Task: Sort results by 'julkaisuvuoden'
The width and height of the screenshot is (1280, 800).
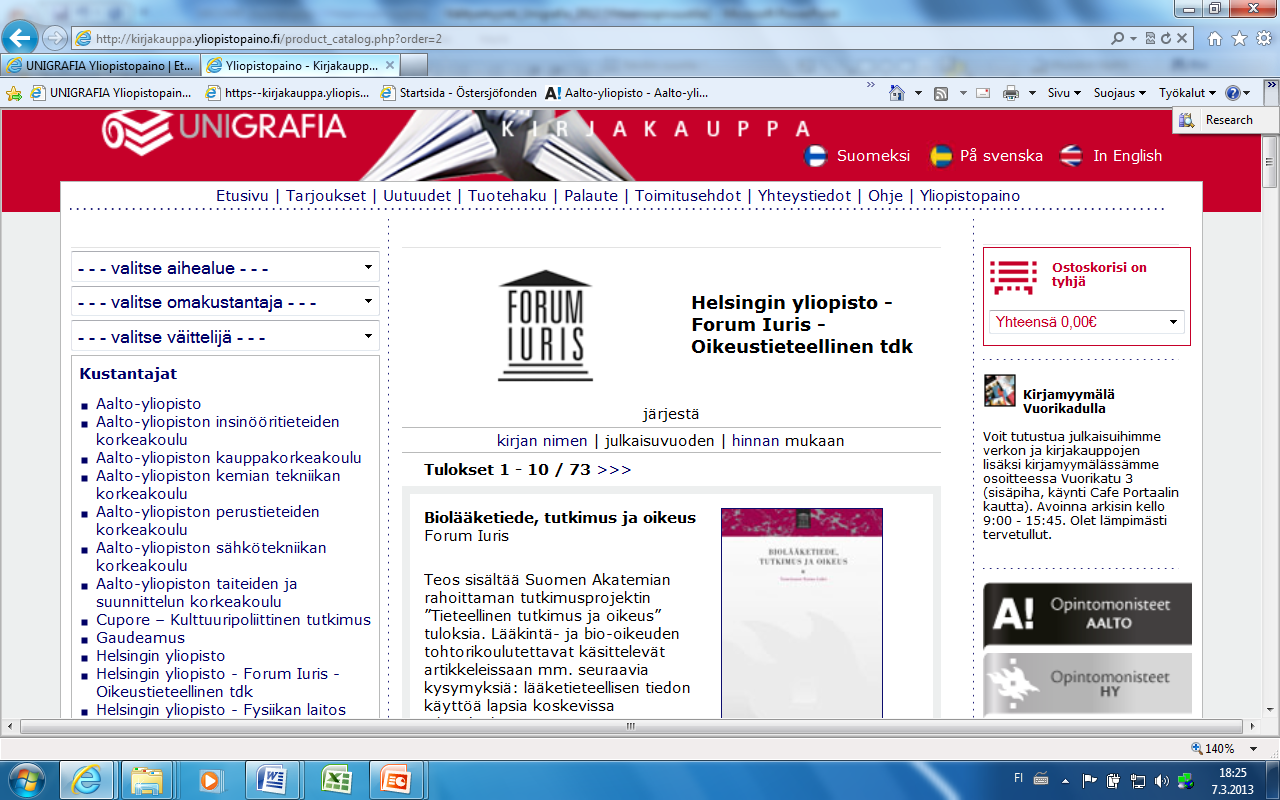Action: point(660,441)
